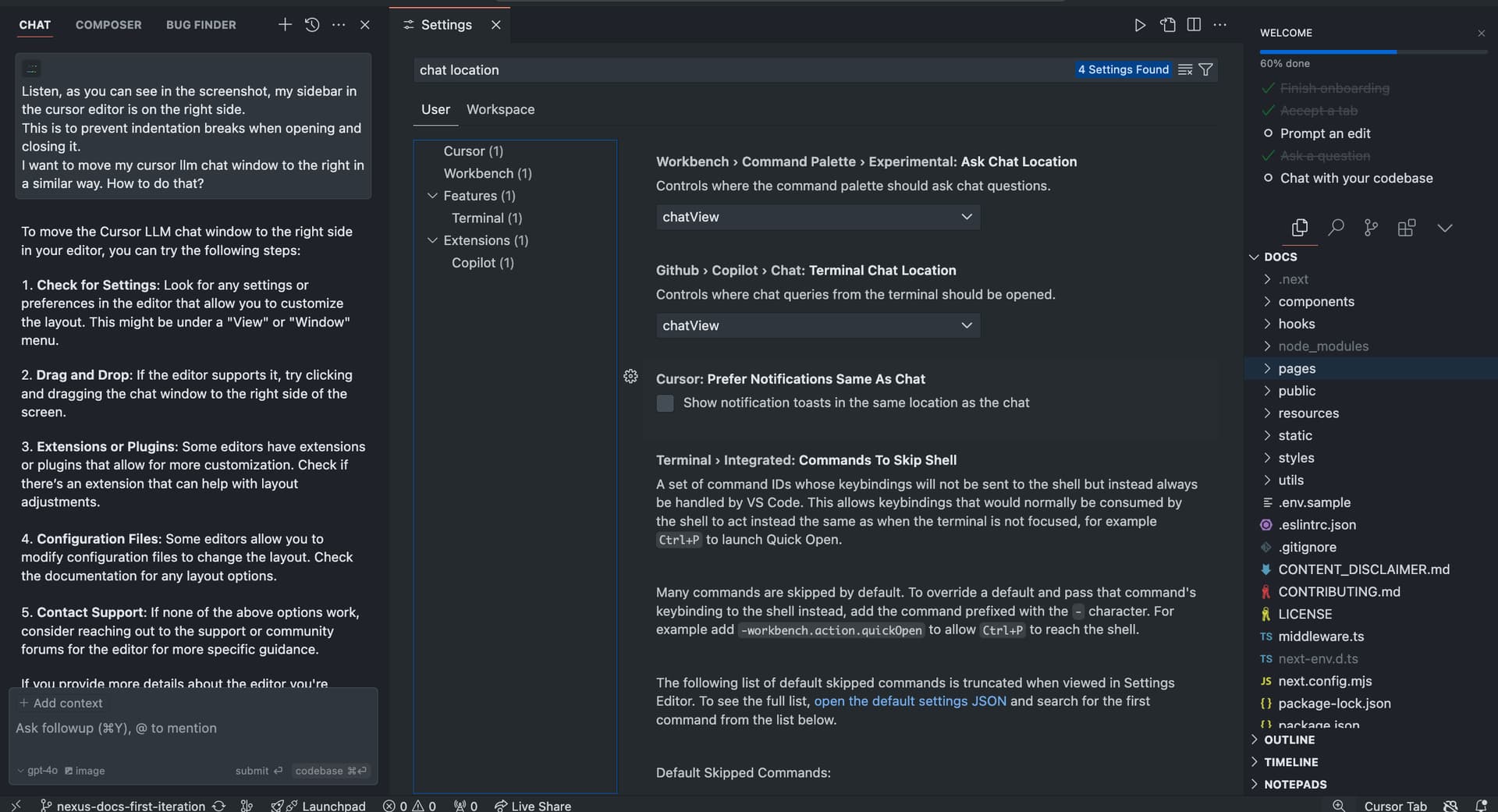
Task: Open chat history clock icon
Action: 312,25
